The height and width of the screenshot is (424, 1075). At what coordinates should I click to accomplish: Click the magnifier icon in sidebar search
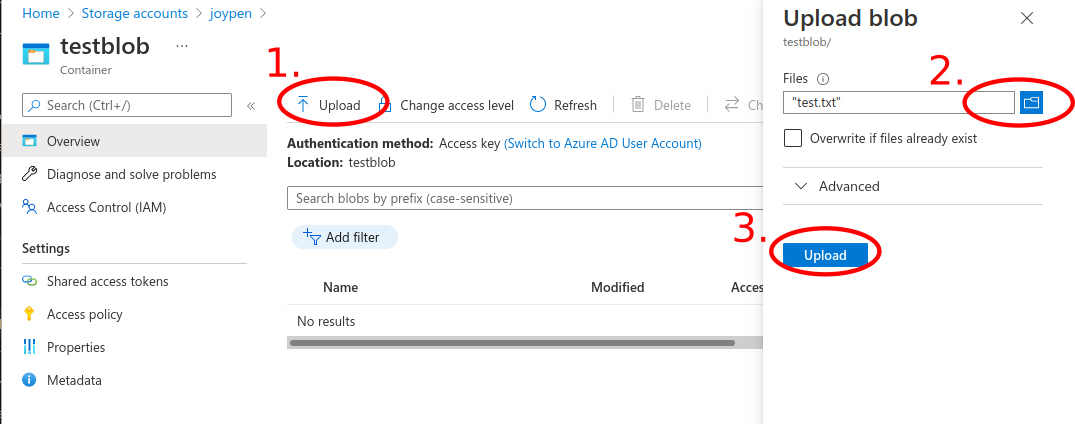click(x=35, y=106)
